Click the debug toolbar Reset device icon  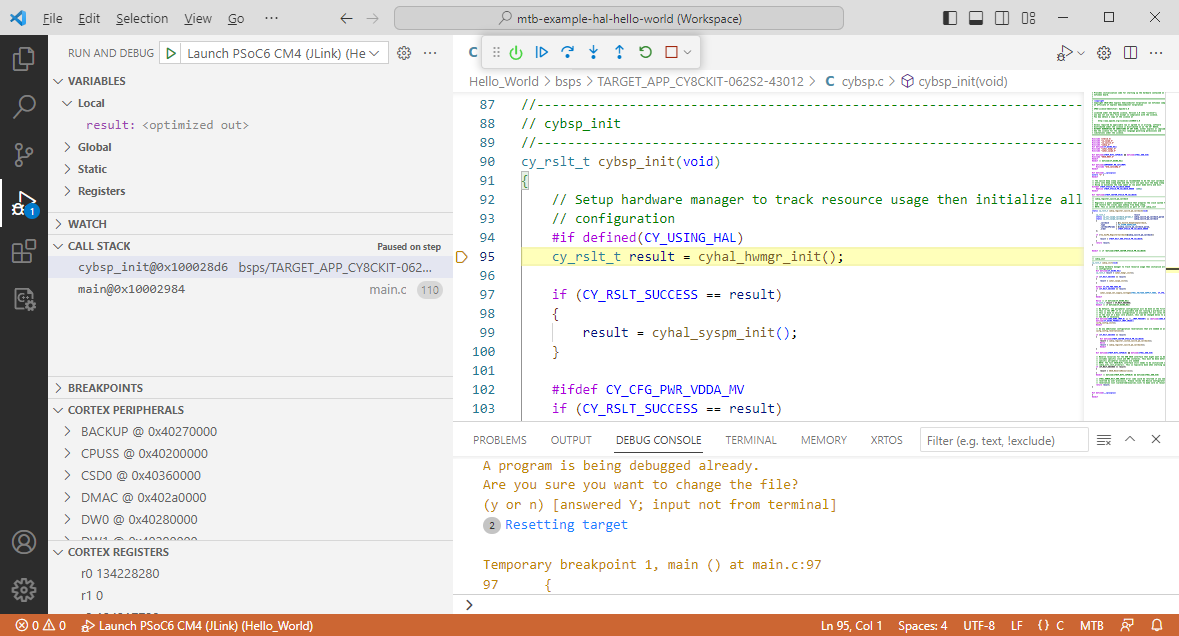click(516, 52)
